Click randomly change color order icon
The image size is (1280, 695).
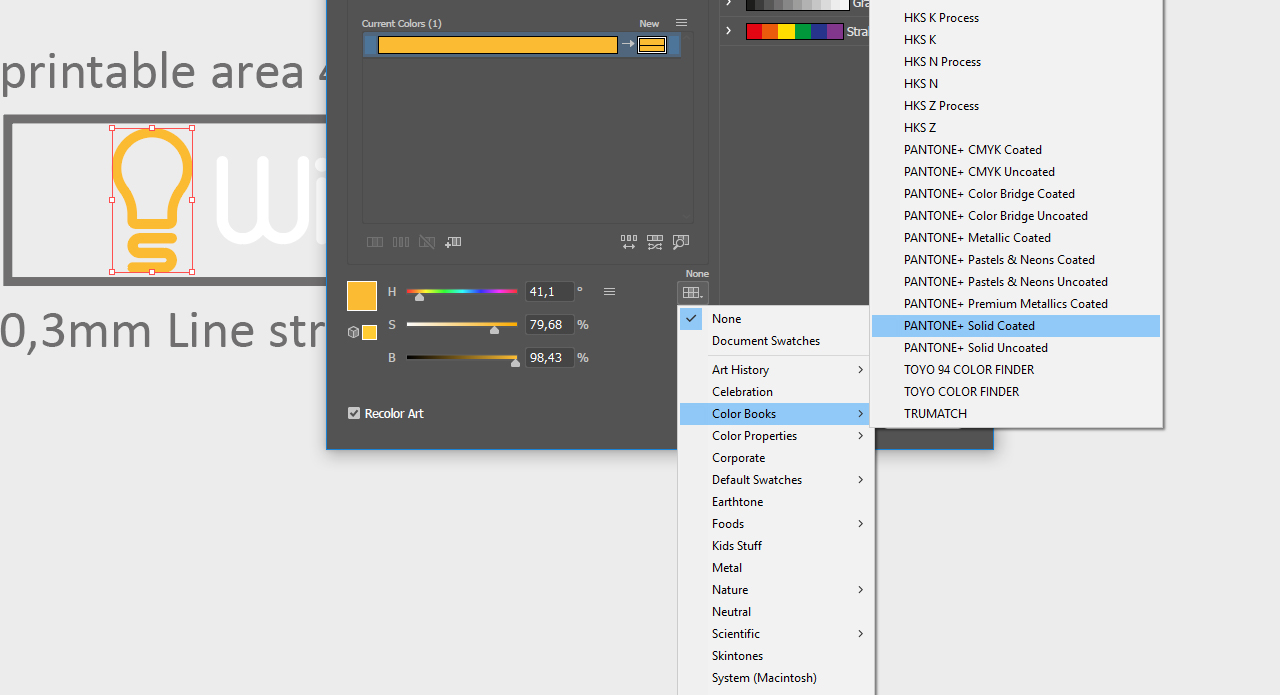click(628, 242)
